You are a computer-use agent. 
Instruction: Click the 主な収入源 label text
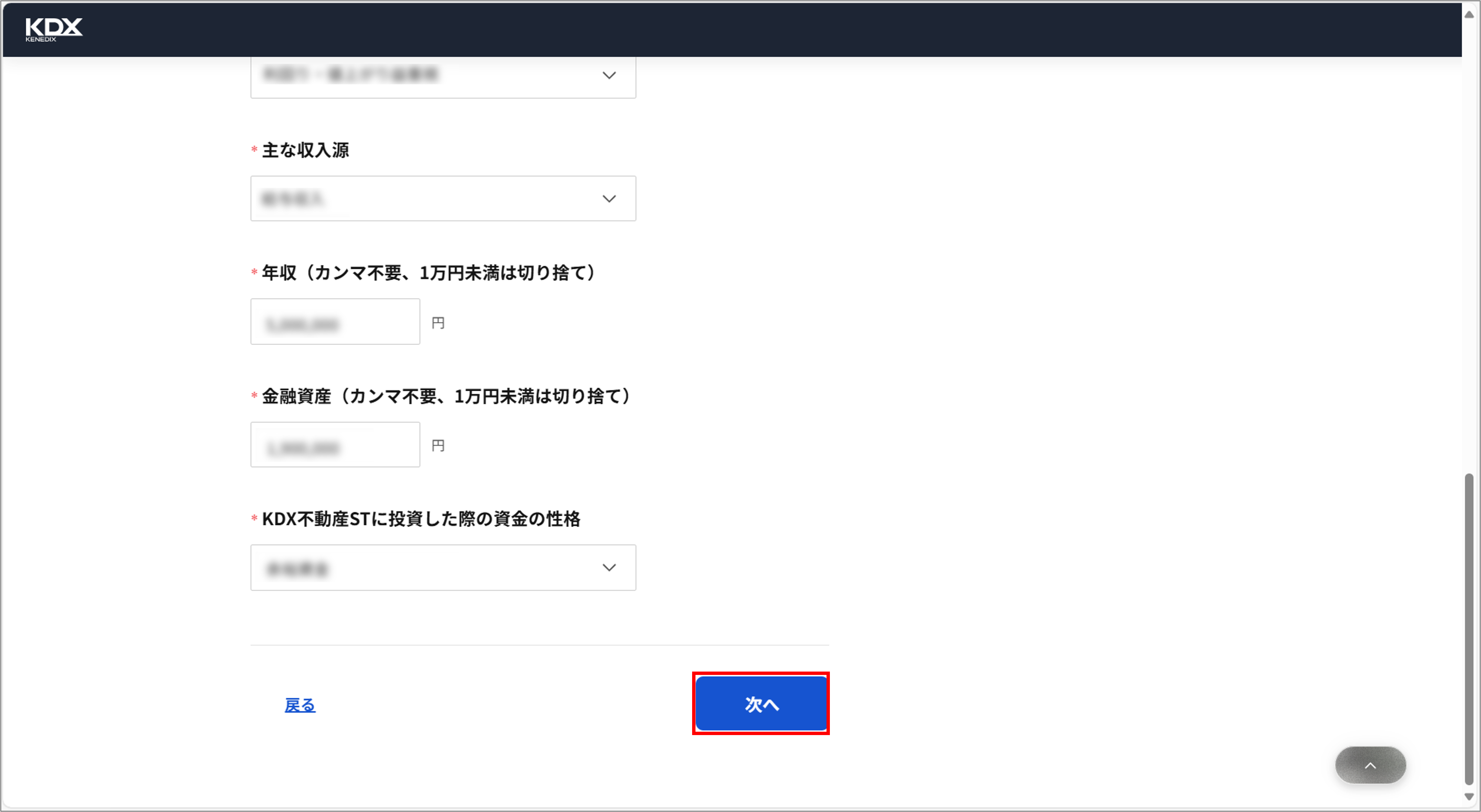(305, 150)
